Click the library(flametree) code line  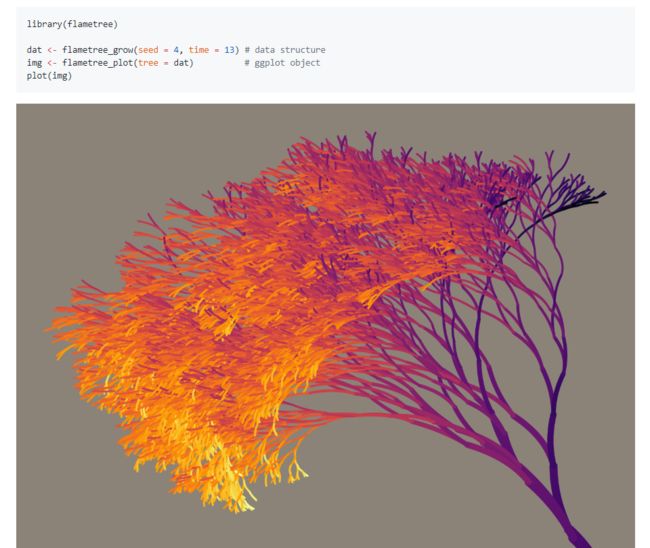[72, 24]
